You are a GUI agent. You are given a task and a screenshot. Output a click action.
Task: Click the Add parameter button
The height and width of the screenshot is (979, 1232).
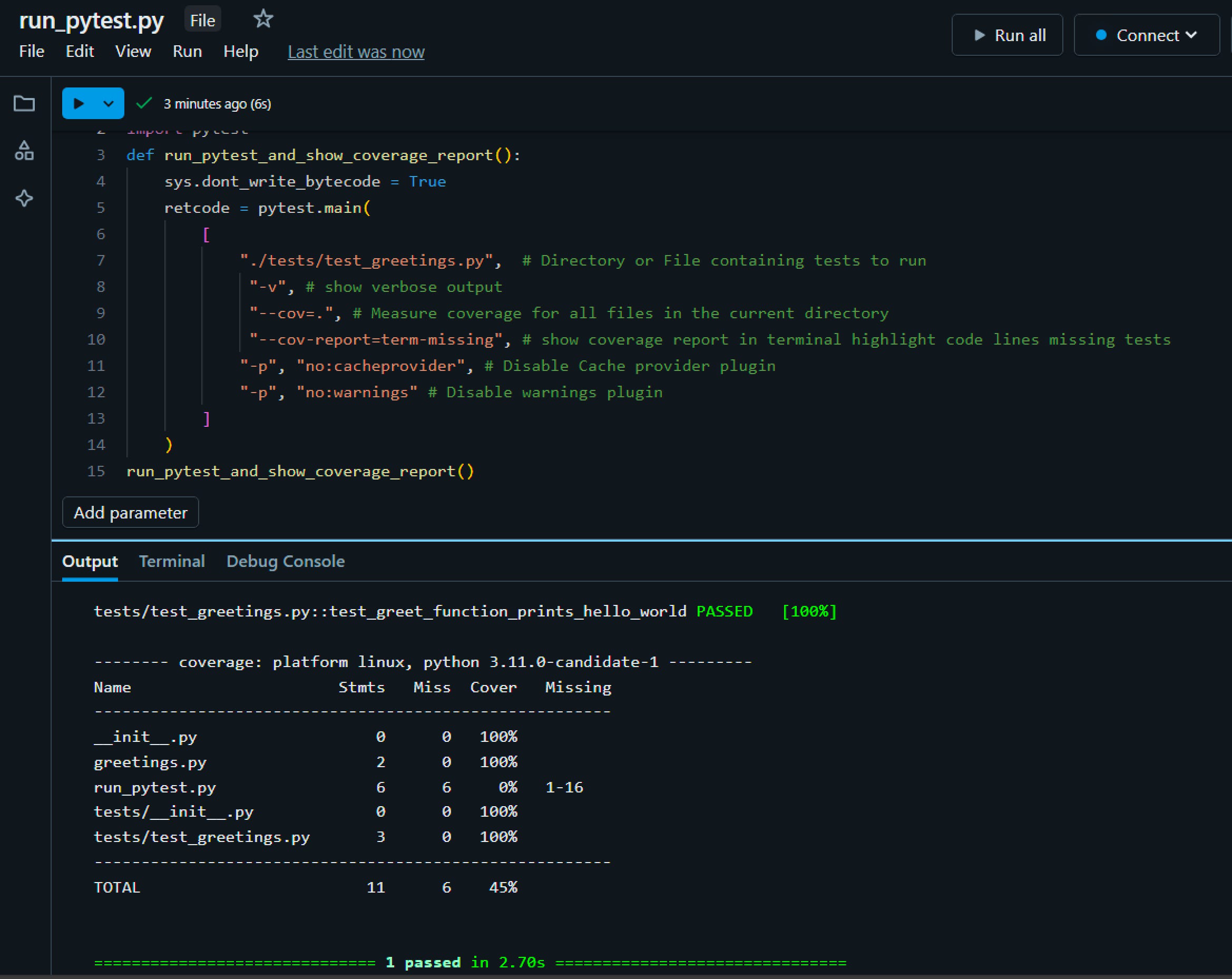[x=130, y=512]
